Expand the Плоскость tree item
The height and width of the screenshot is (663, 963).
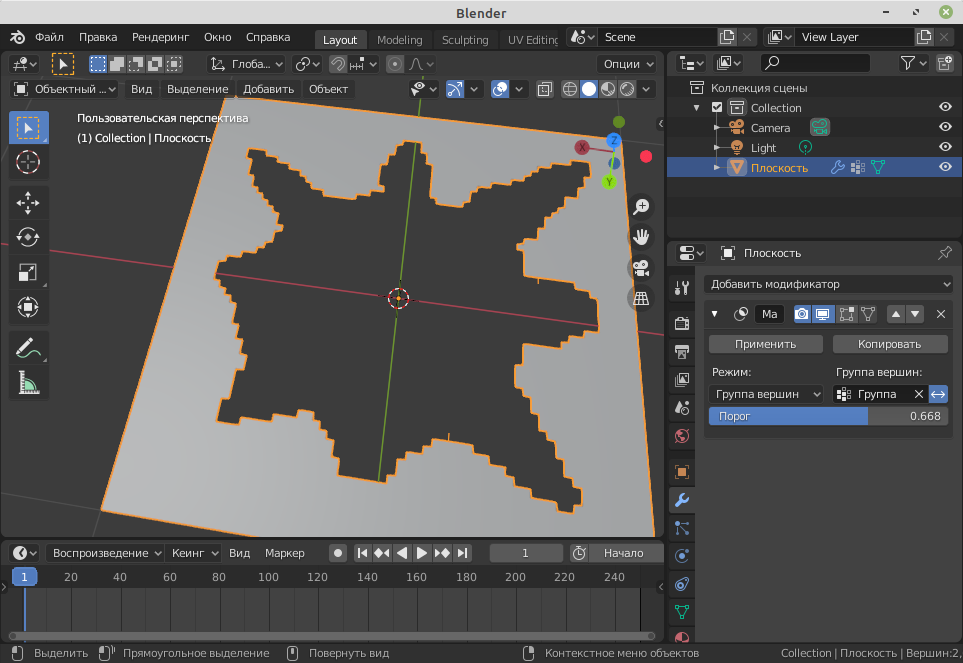click(x=716, y=168)
